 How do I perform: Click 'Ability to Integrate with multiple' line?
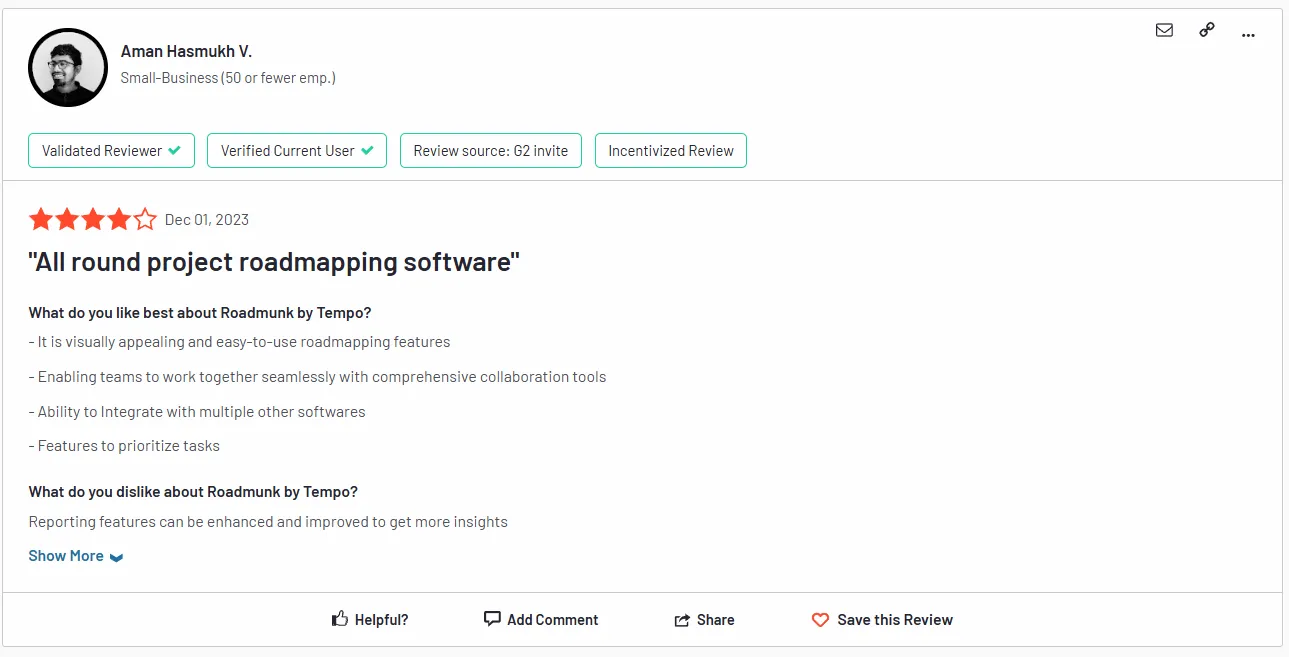[197, 412]
